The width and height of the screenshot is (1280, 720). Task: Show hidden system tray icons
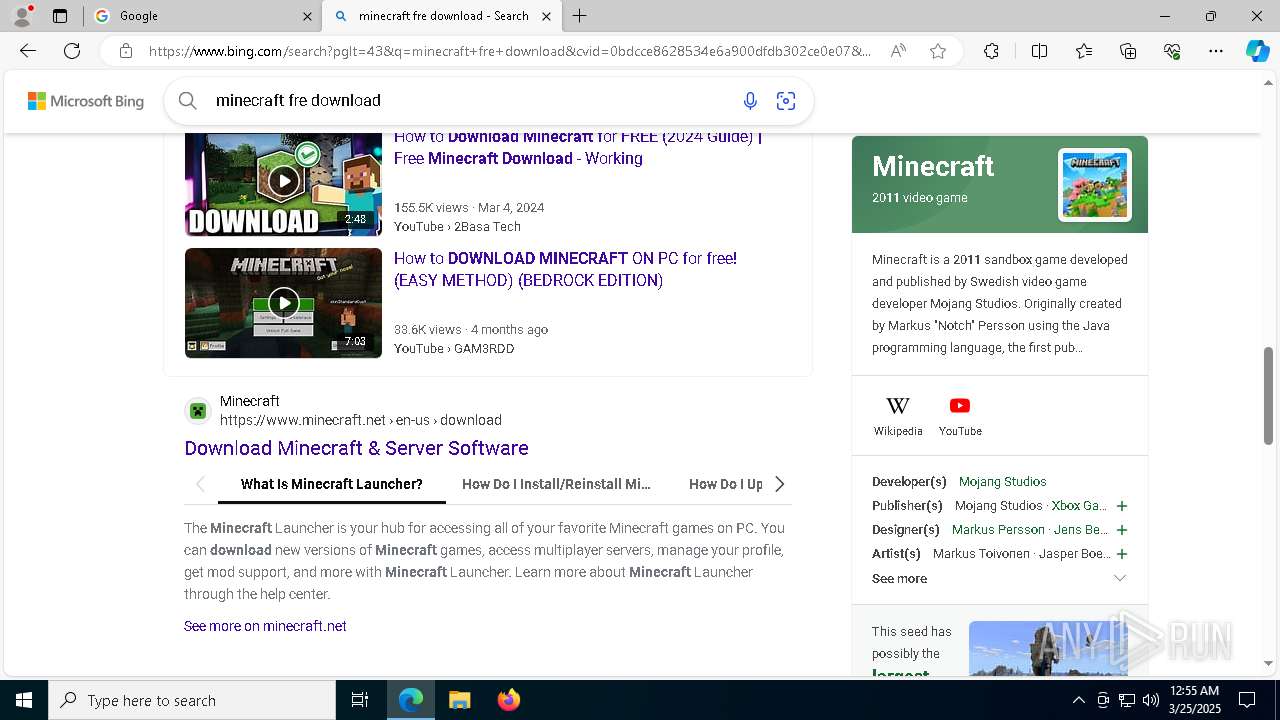(1078, 700)
